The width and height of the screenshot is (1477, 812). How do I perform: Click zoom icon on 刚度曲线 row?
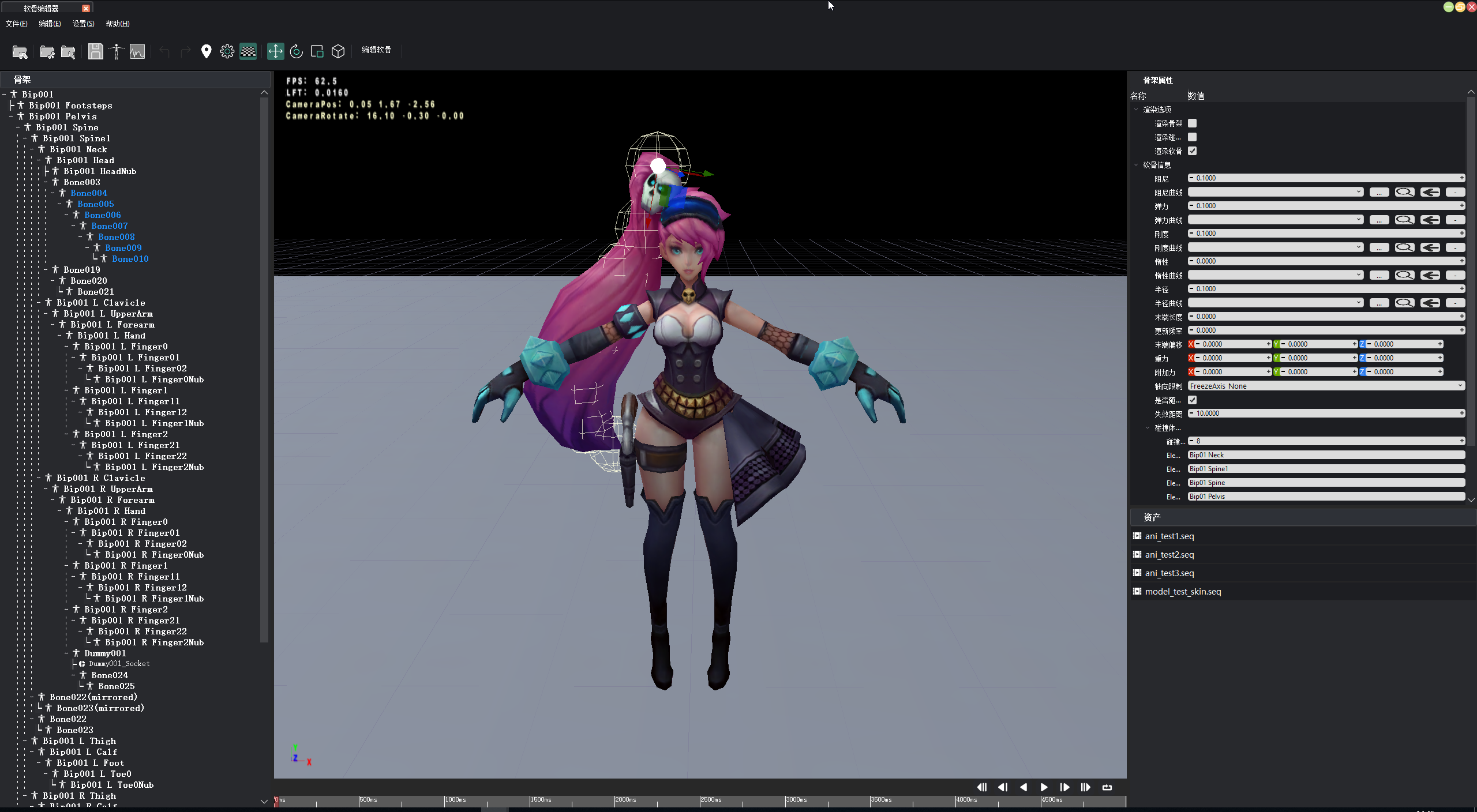point(1404,247)
